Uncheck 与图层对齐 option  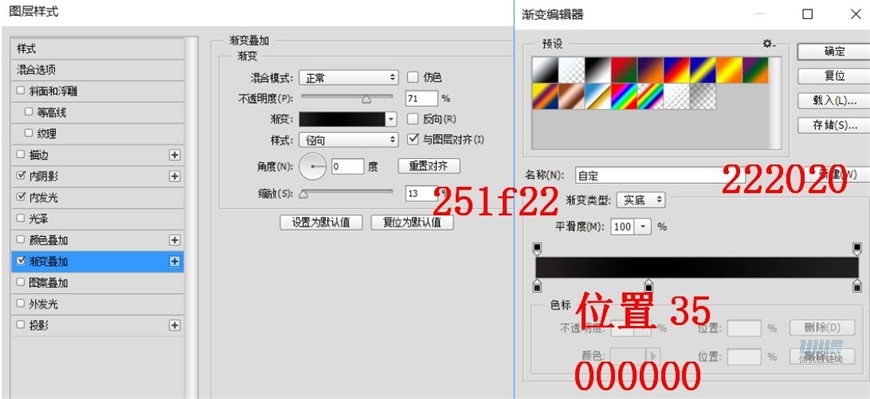click(x=412, y=139)
